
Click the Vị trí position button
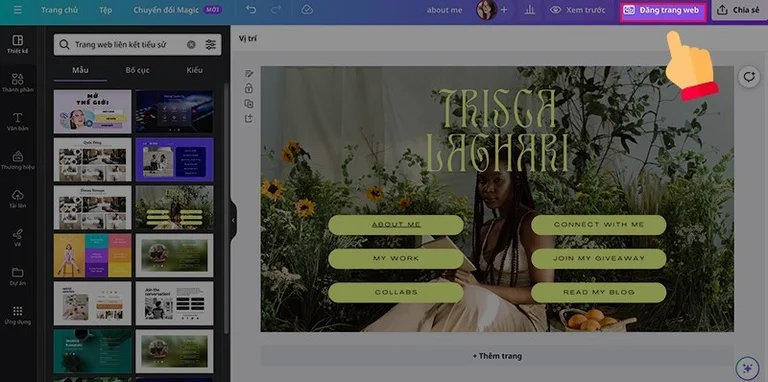coord(248,39)
